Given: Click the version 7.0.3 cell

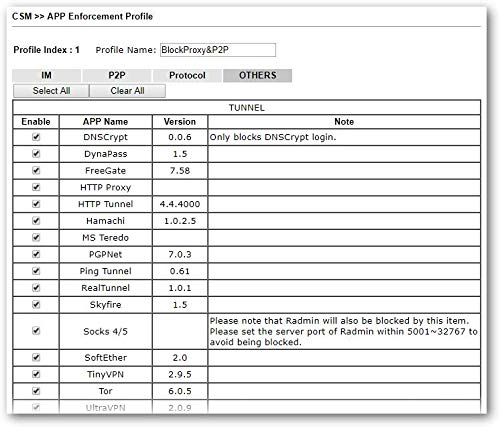Looking at the screenshot, I should point(180,254).
